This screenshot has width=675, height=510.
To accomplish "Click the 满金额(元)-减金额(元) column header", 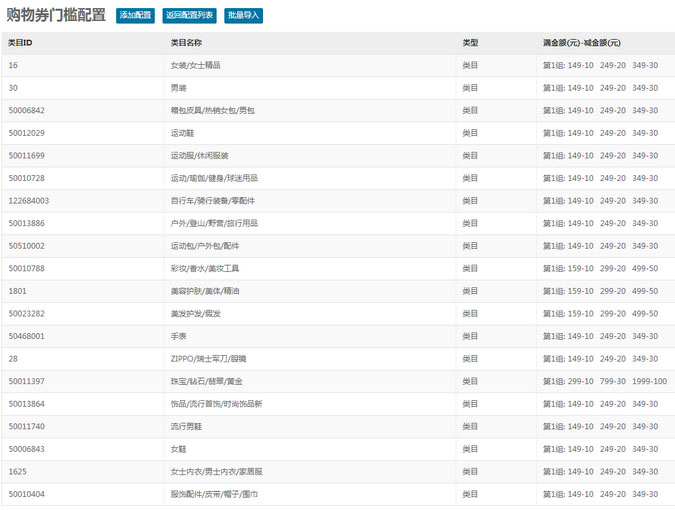I will click(581, 43).
